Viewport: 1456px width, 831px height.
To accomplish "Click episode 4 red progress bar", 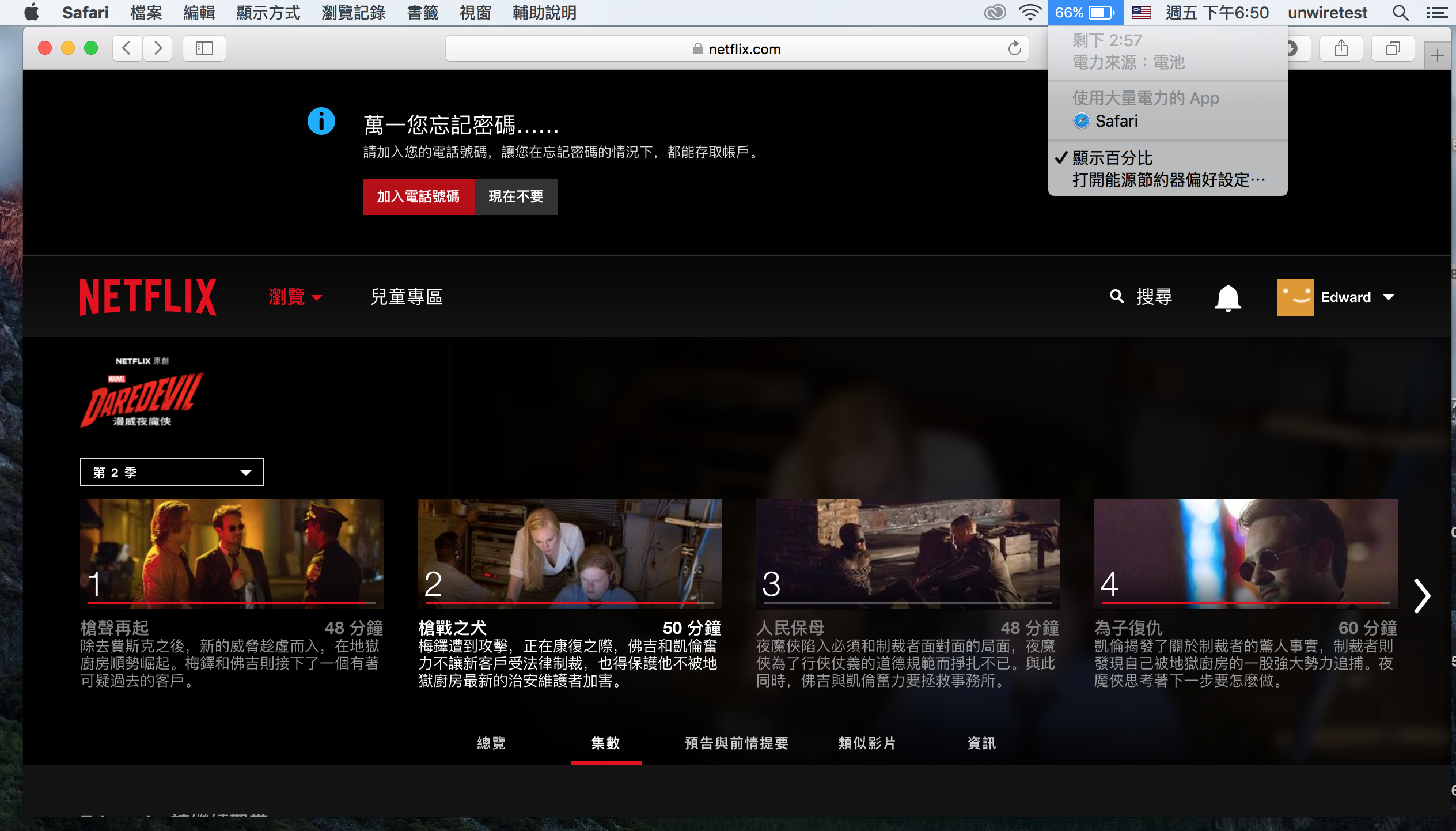I will pyautogui.click(x=1244, y=603).
